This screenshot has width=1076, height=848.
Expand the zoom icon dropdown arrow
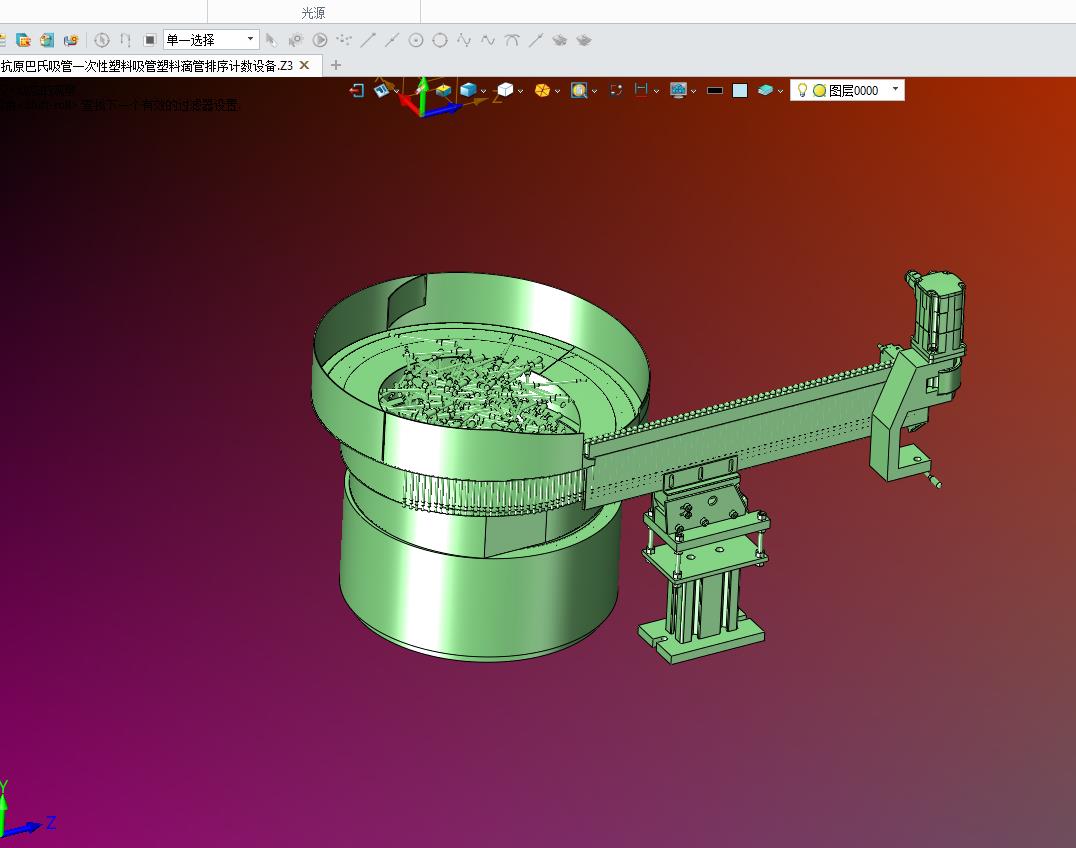(x=594, y=91)
